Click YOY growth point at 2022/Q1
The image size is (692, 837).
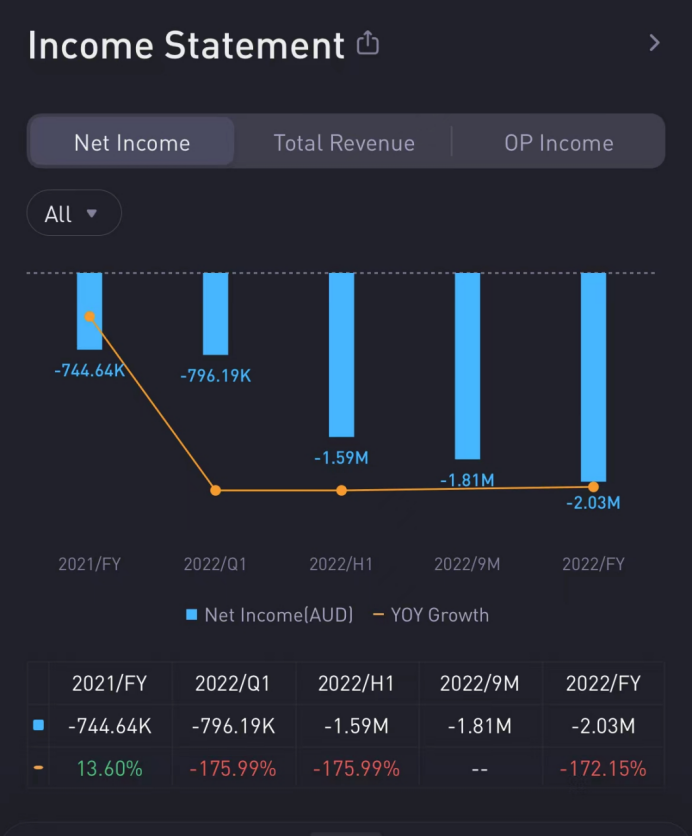215,490
